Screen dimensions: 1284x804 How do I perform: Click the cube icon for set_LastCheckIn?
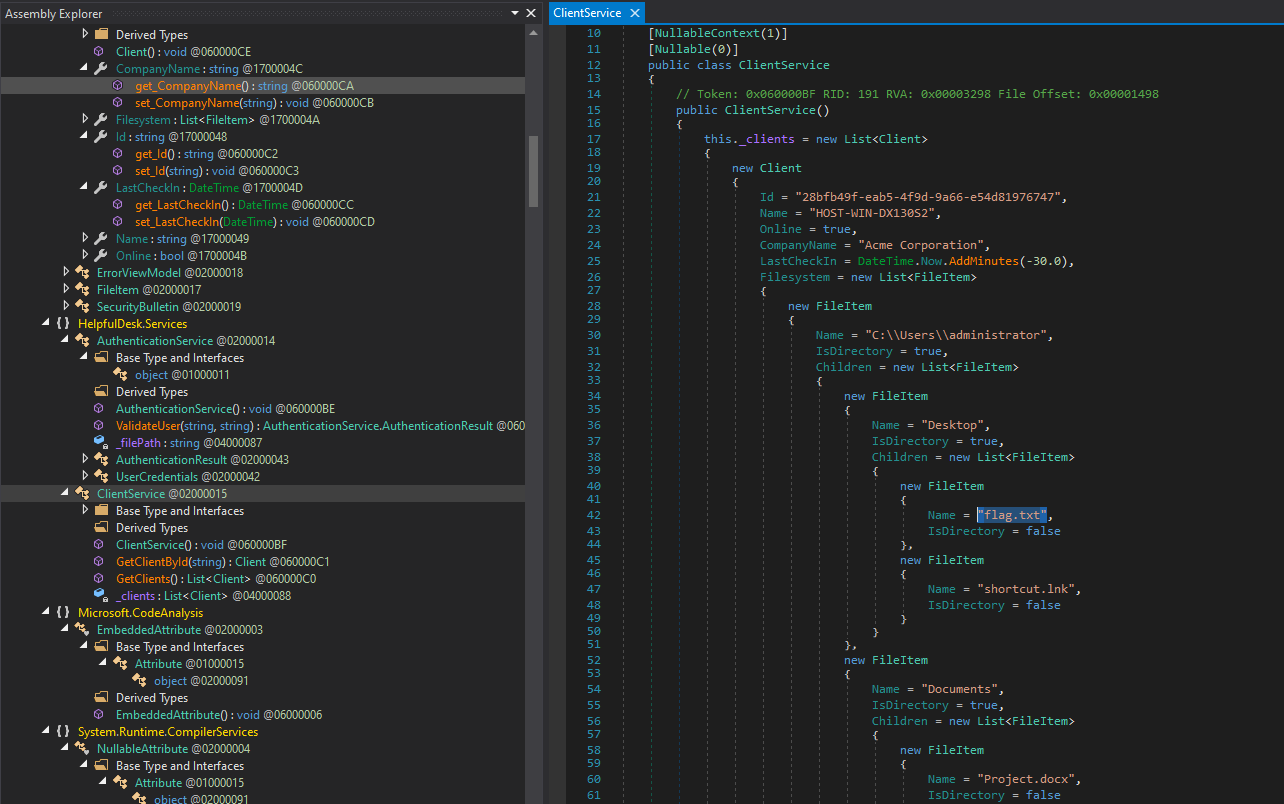tap(118, 222)
